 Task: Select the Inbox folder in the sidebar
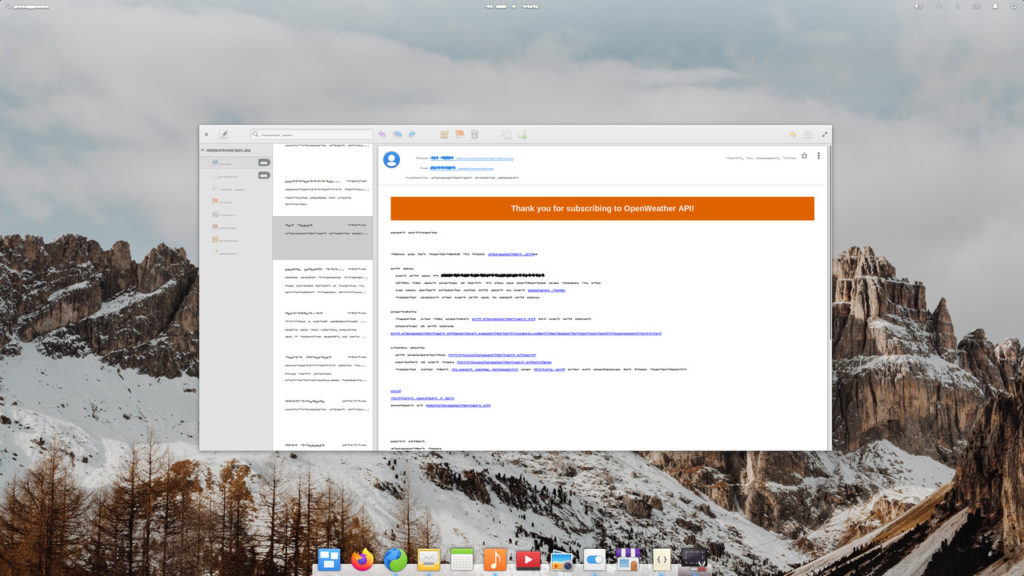click(x=236, y=163)
